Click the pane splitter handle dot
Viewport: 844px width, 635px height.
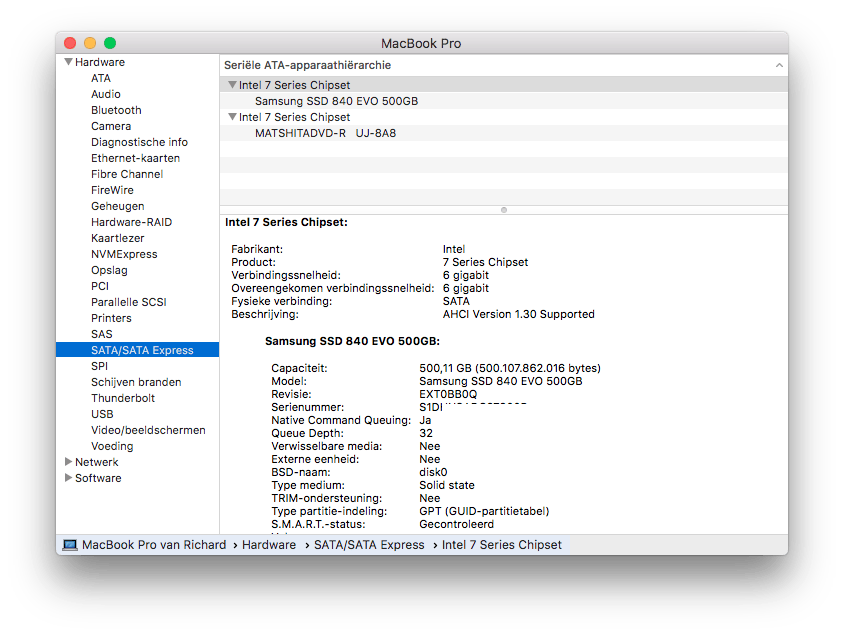pos(504,210)
